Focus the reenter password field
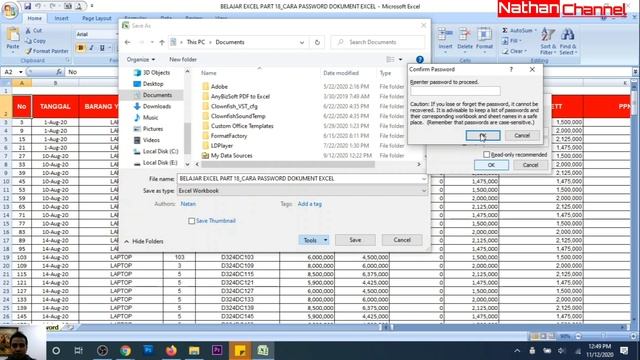The width and height of the screenshot is (640, 360). [x=455, y=91]
